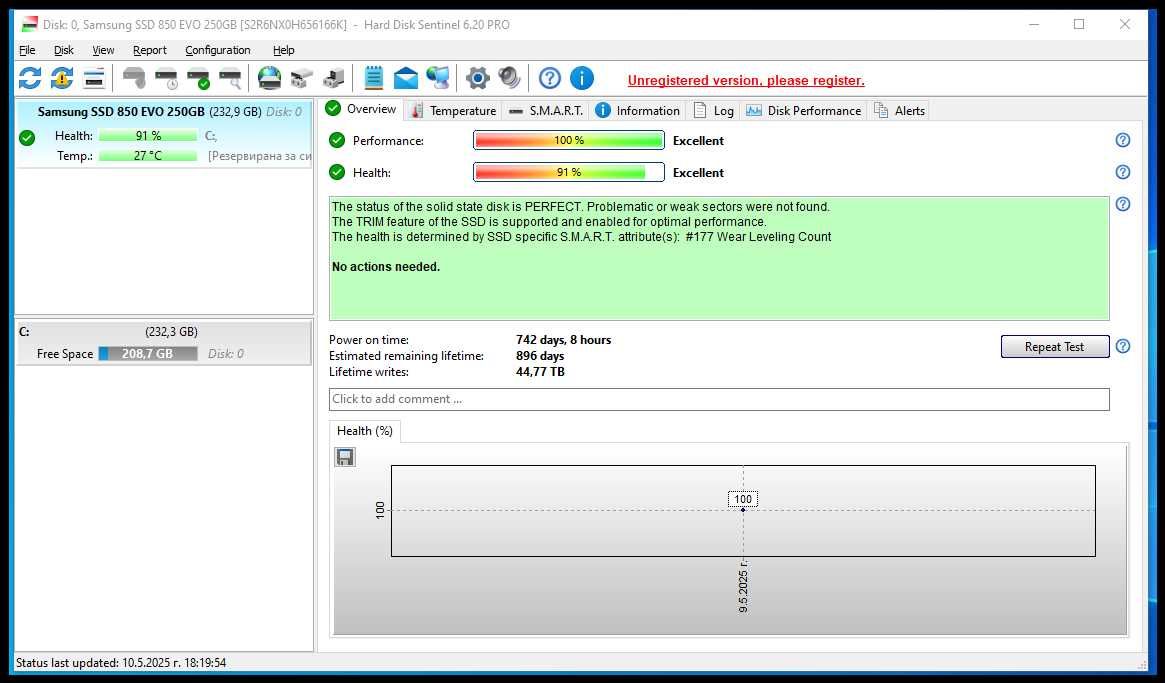1165x683 pixels.
Task: Click the disk icon with green checkmark
Action: (x=198, y=78)
